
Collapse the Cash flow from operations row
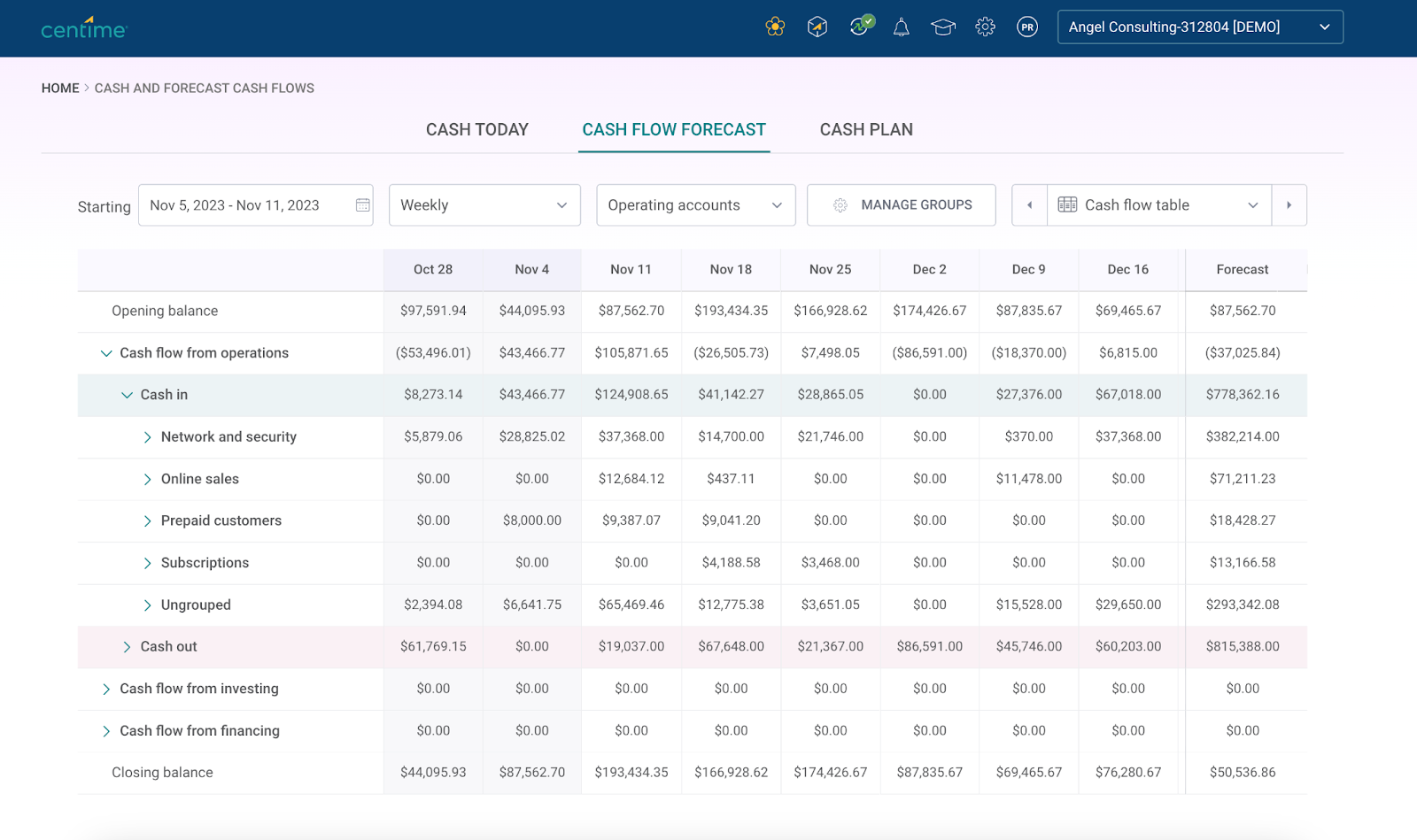tap(106, 353)
